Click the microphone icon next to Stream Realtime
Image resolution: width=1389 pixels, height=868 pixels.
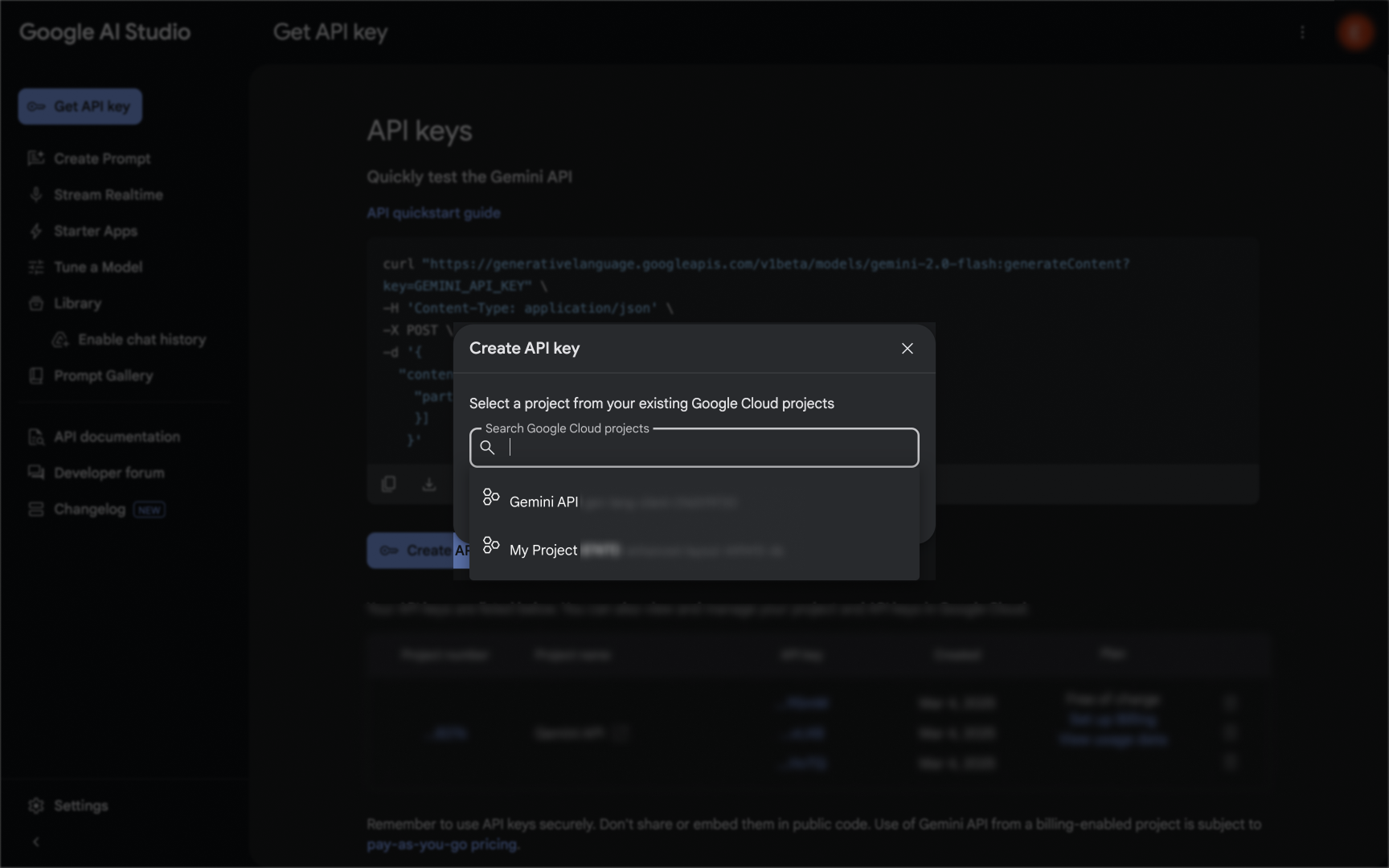coord(35,194)
